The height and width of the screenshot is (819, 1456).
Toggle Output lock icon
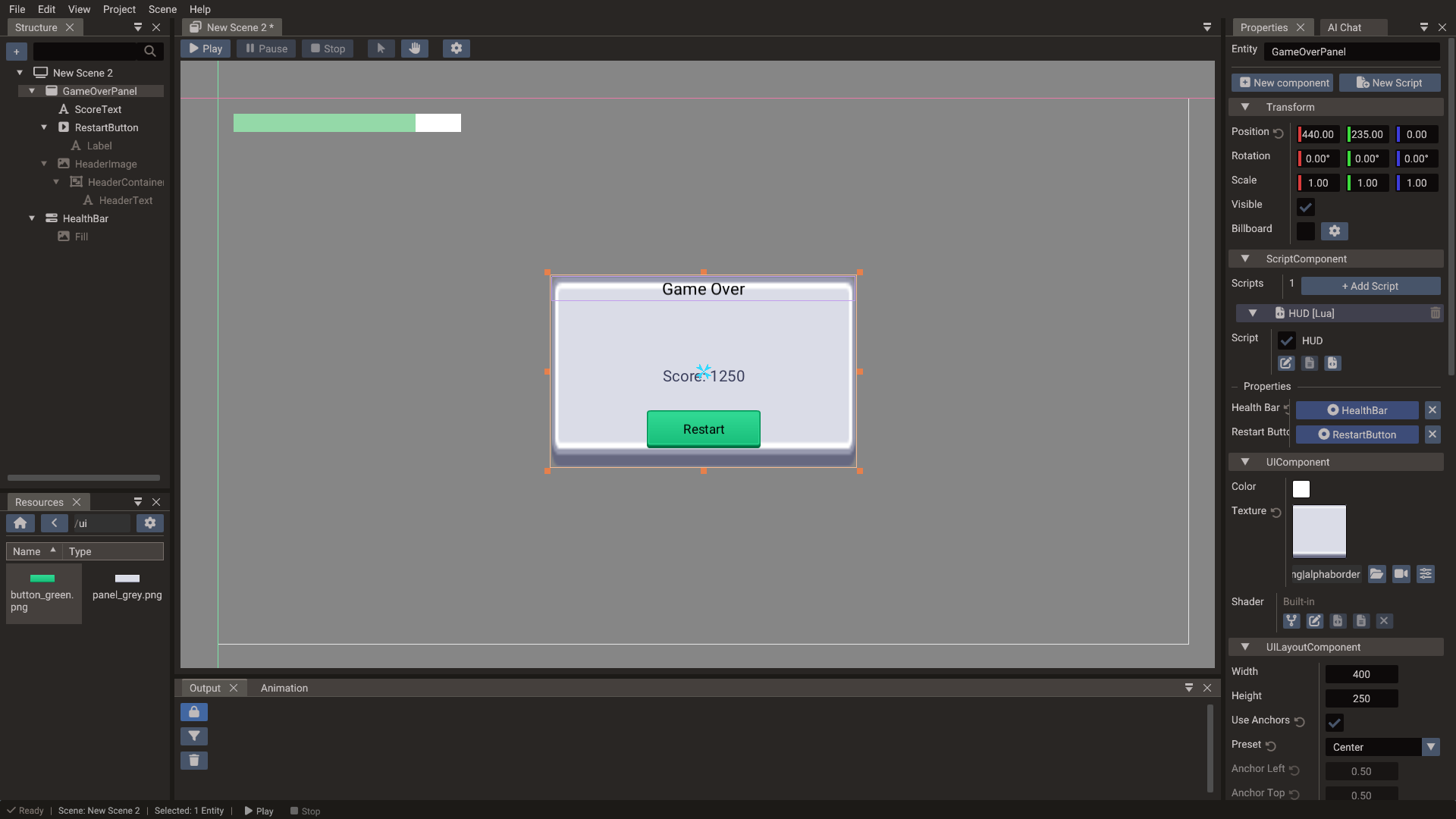[x=194, y=712]
